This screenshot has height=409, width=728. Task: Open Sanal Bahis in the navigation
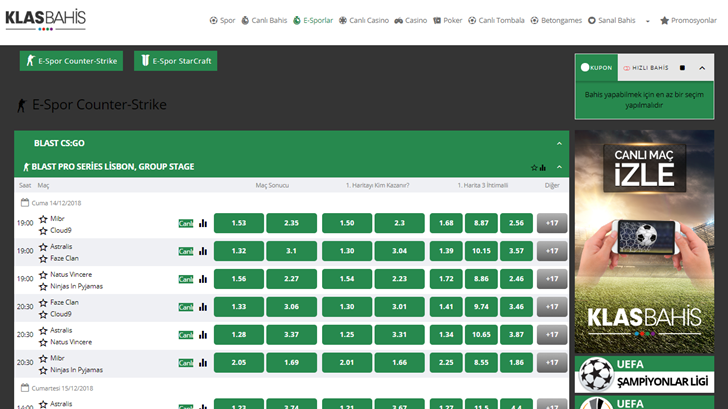611,20
